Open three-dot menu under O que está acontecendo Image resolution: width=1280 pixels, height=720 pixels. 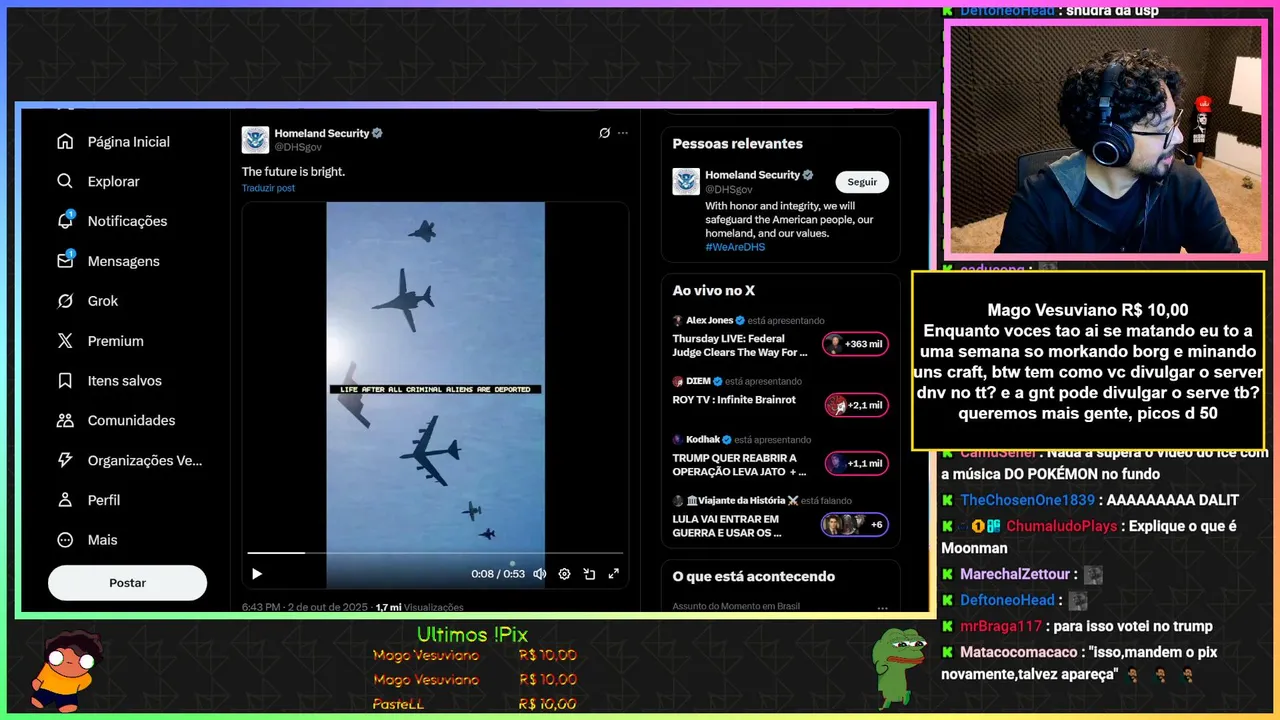point(882,607)
